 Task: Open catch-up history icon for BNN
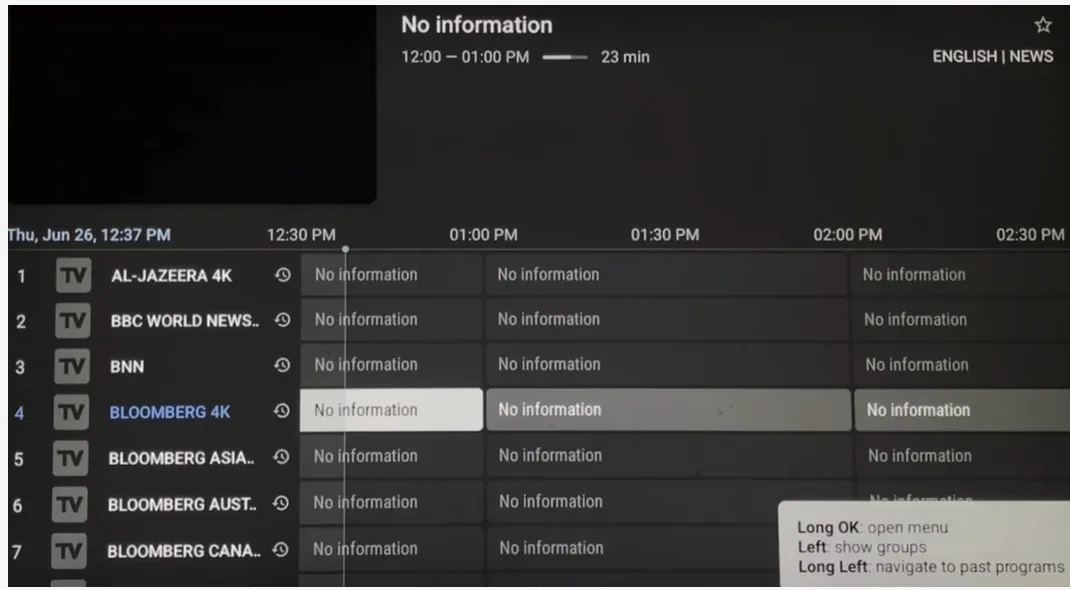click(282, 365)
